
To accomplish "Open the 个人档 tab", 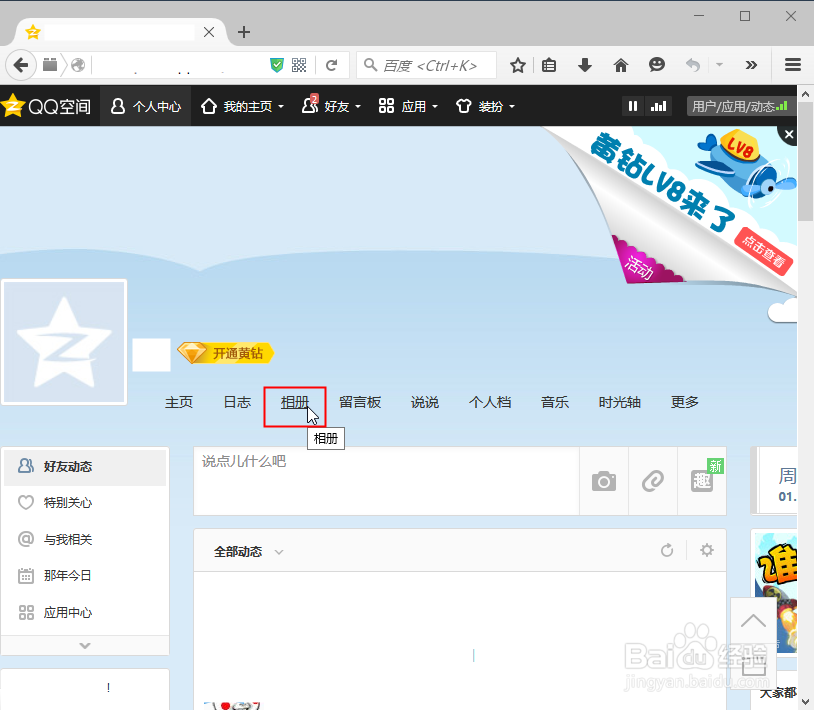I will 490,402.
